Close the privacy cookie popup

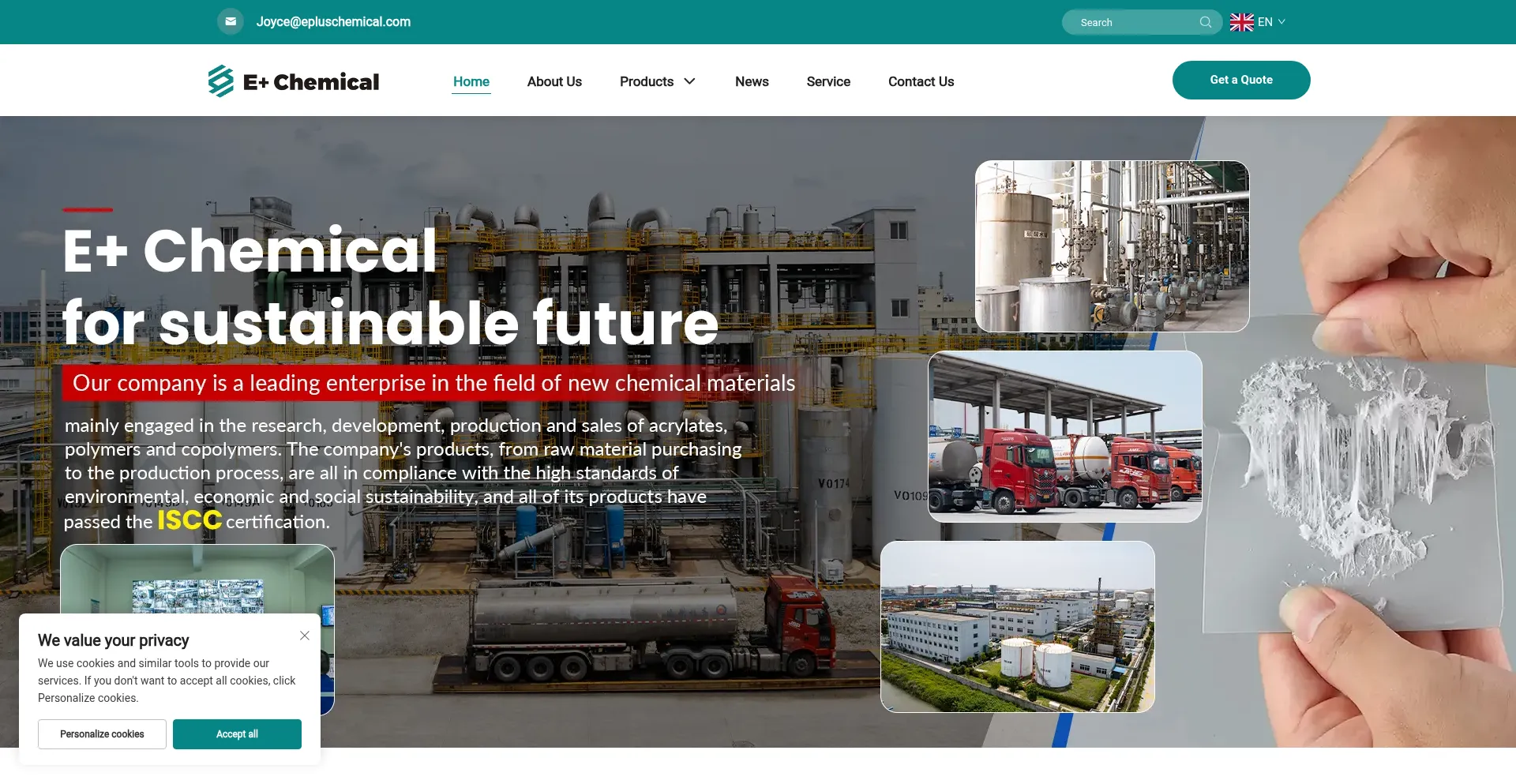(x=305, y=636)
